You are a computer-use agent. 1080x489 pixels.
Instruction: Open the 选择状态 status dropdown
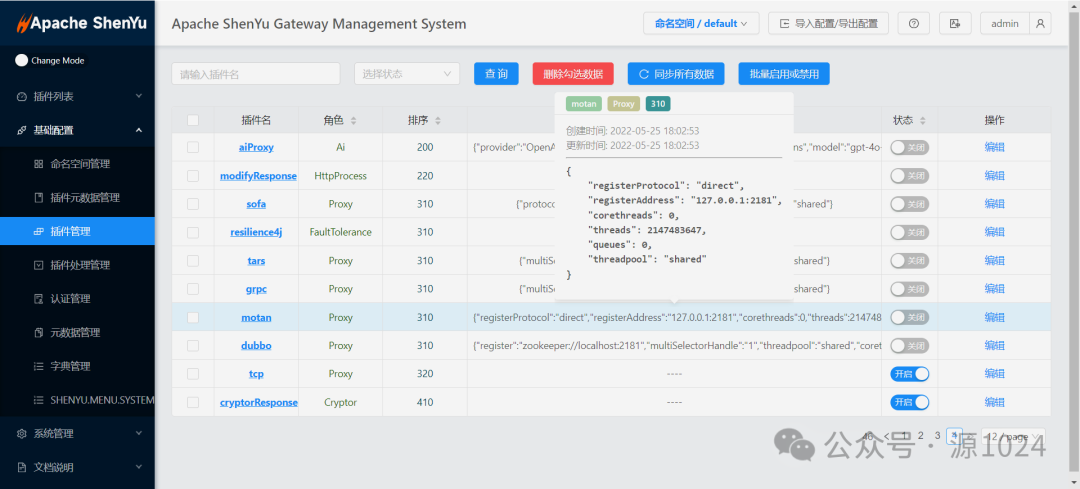(407, 74)
